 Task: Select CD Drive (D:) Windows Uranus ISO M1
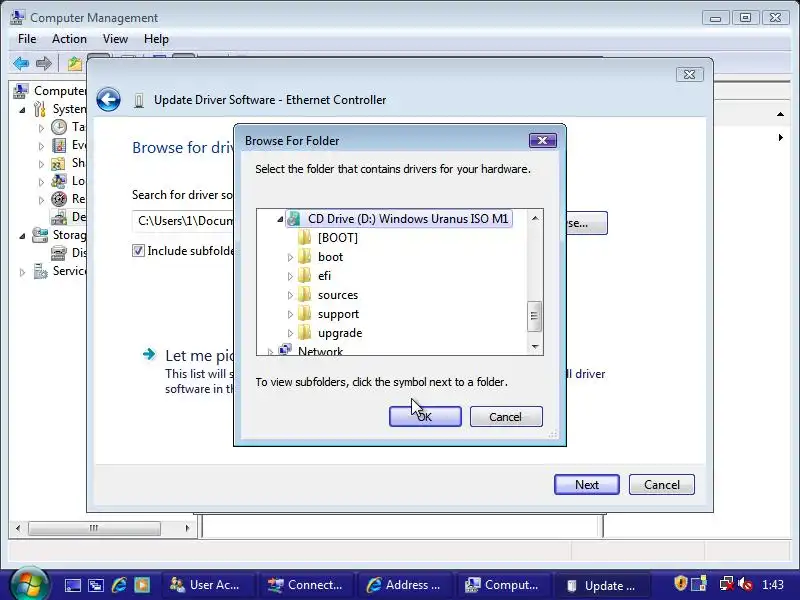(x=408, y=219)
